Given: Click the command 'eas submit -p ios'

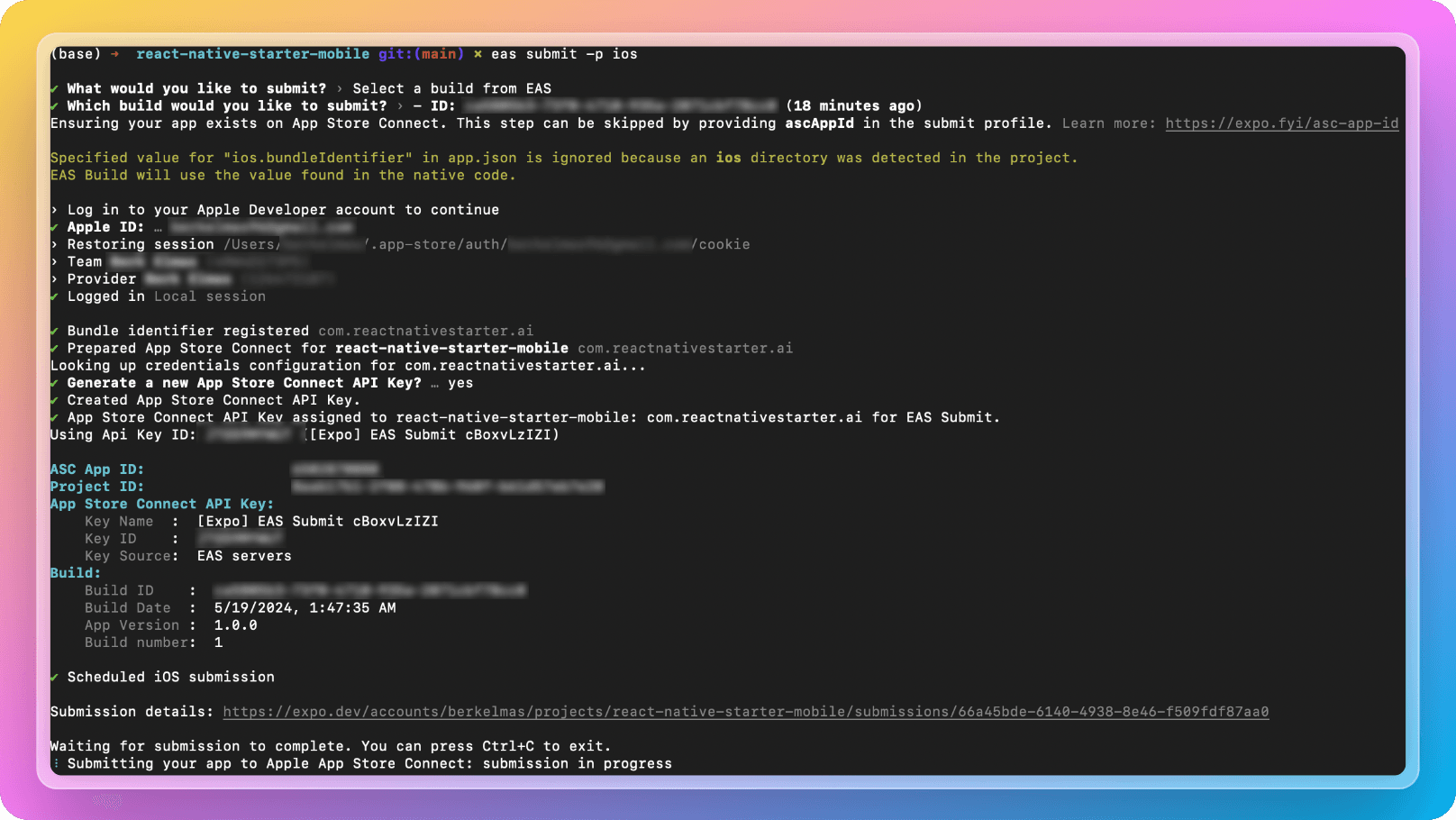Looking at the screenshot, I should click(x=564, y=54).
